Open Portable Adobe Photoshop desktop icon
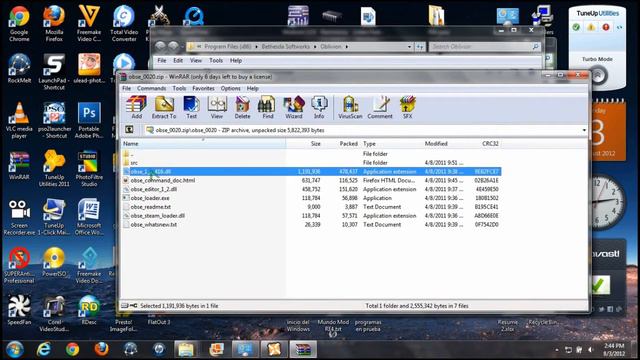Viewport: 640px width, 360px height. 89,120
